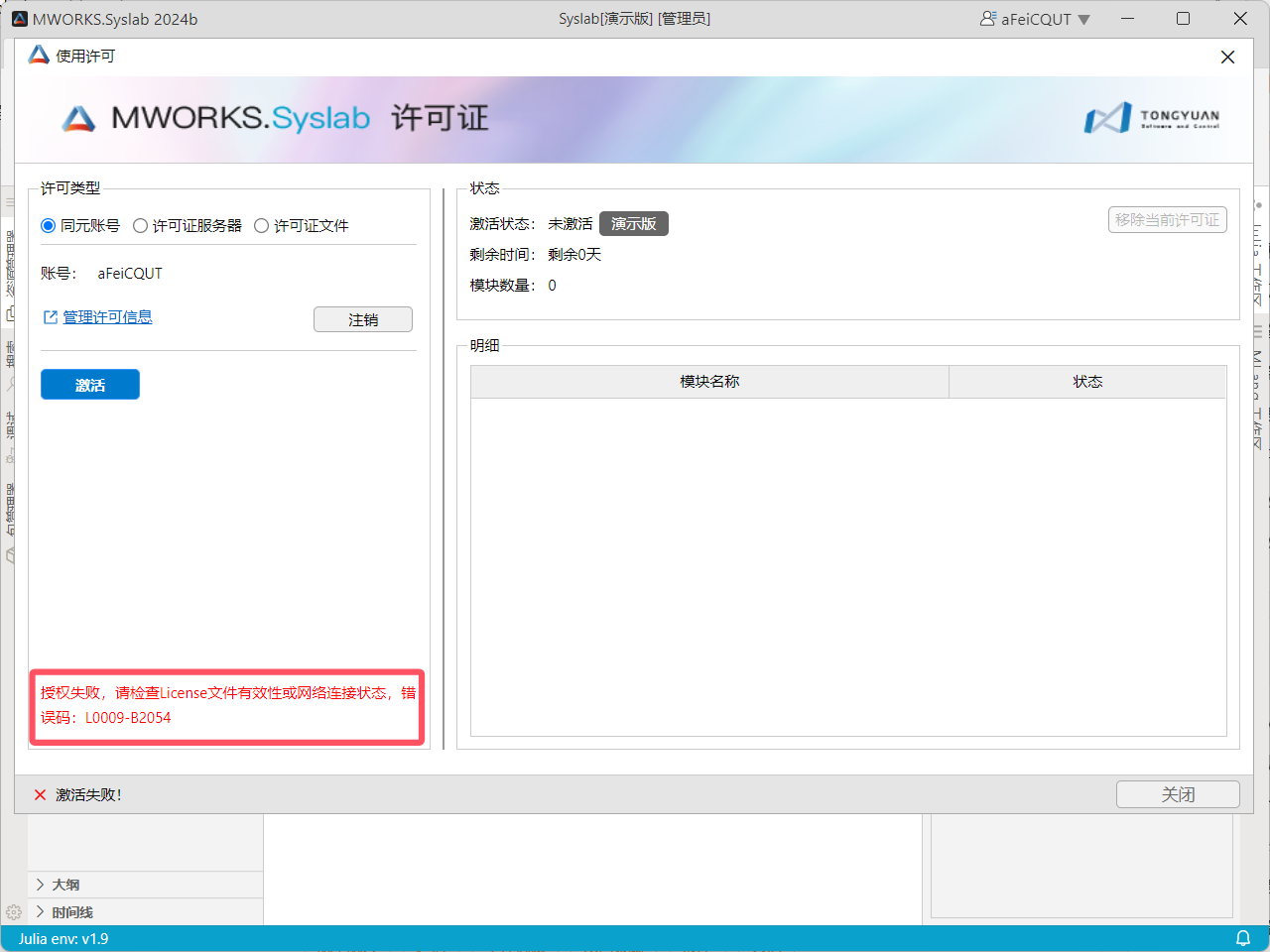Click the blue 激活 activate button
The width and height of the screenshot is (1270, 952).
coord(90,385)
